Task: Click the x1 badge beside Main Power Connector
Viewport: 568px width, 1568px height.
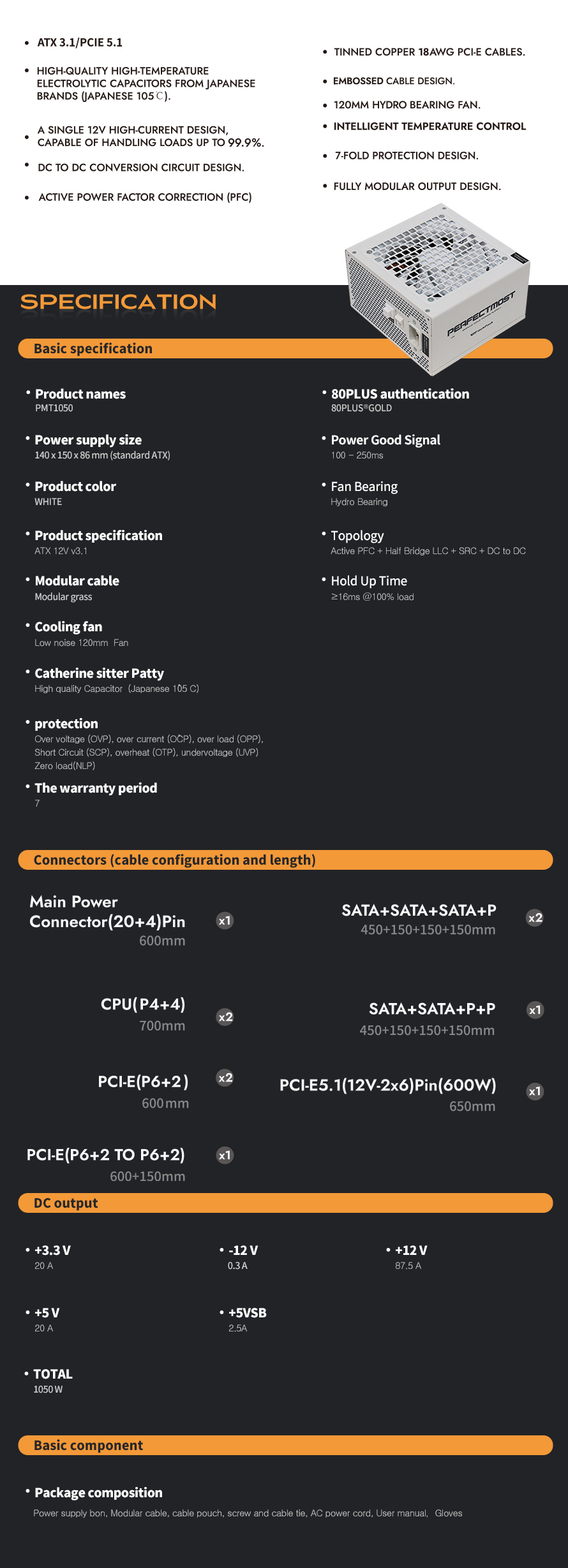Action: tap(225, 921)
